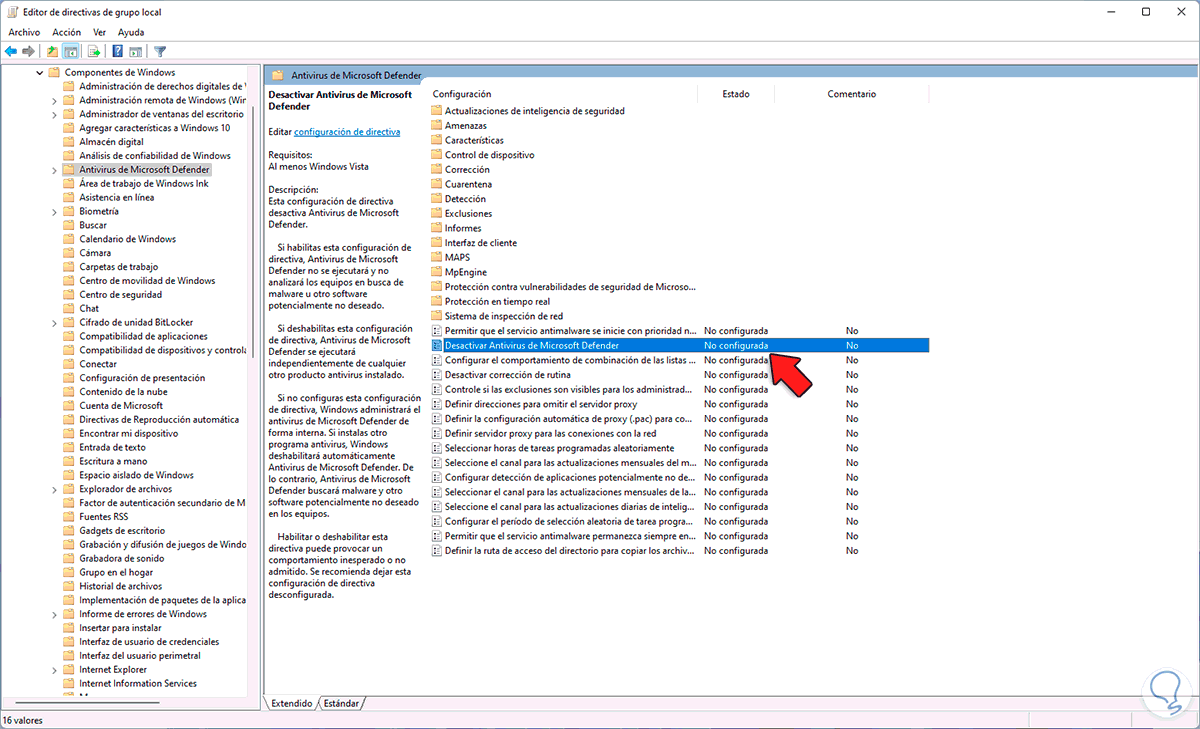The width and height of the screenshot is (1200, 729).
Task: Click folder icon beside Buscar in tree
Action: 69,225
